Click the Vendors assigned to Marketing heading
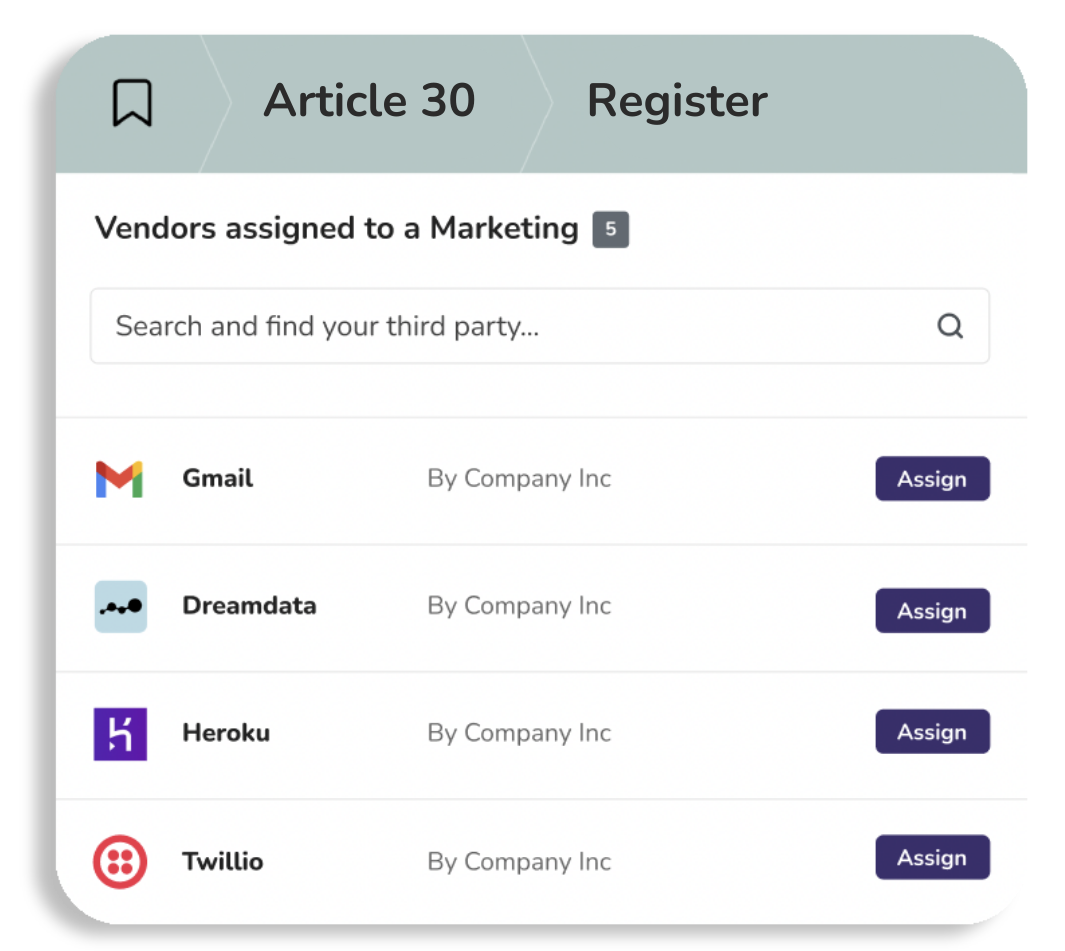The width and height of the screenshot is (1065, 951). 336,228
